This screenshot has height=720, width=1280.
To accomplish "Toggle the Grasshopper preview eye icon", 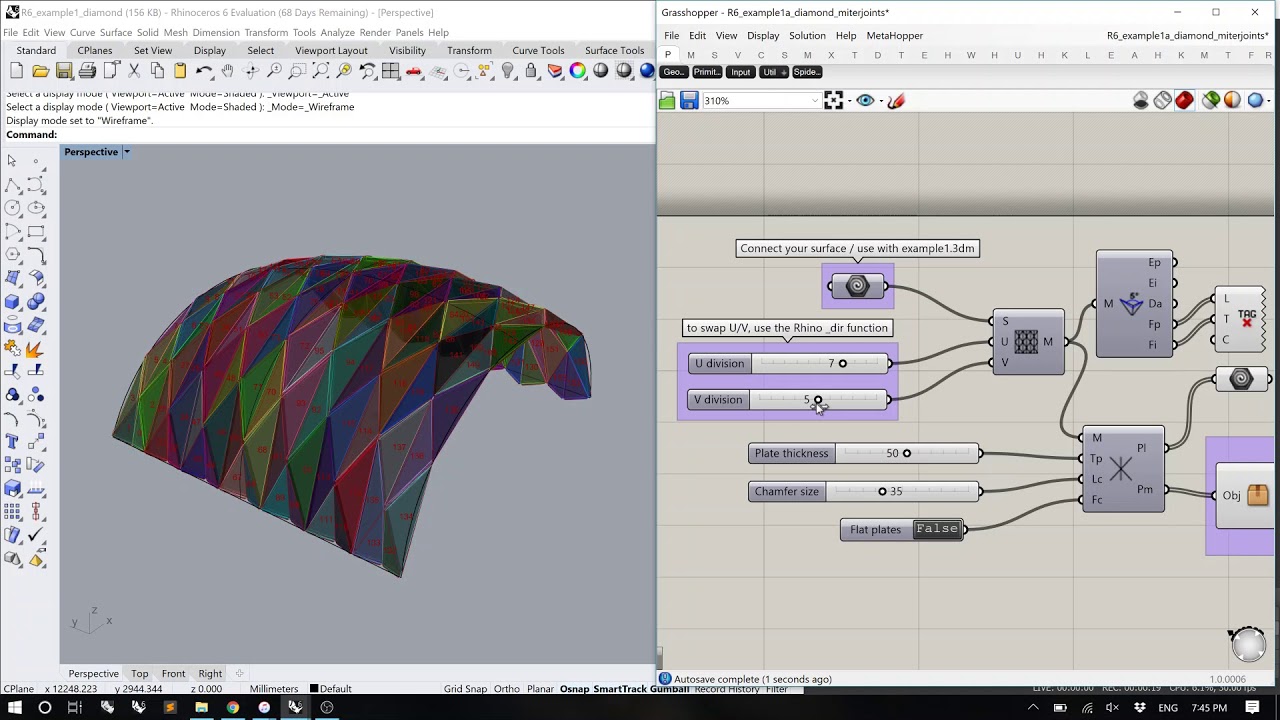I will point(865,100).
